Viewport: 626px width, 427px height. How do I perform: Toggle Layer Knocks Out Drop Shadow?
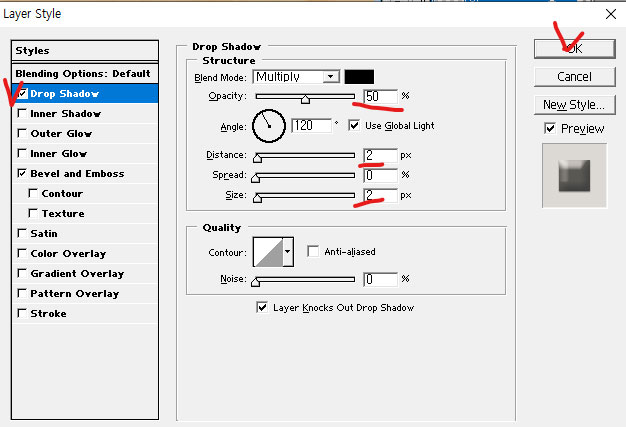pos(262,307)
